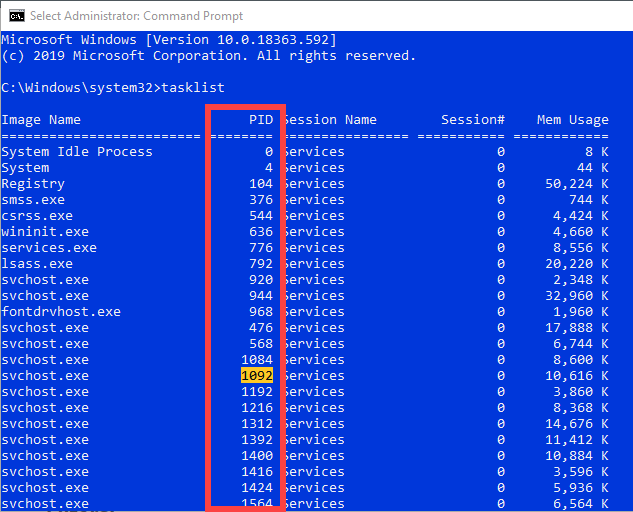Click PID 1416 of svchost.exe
Screen dimensions: 633x512
[x=257, y=472]
